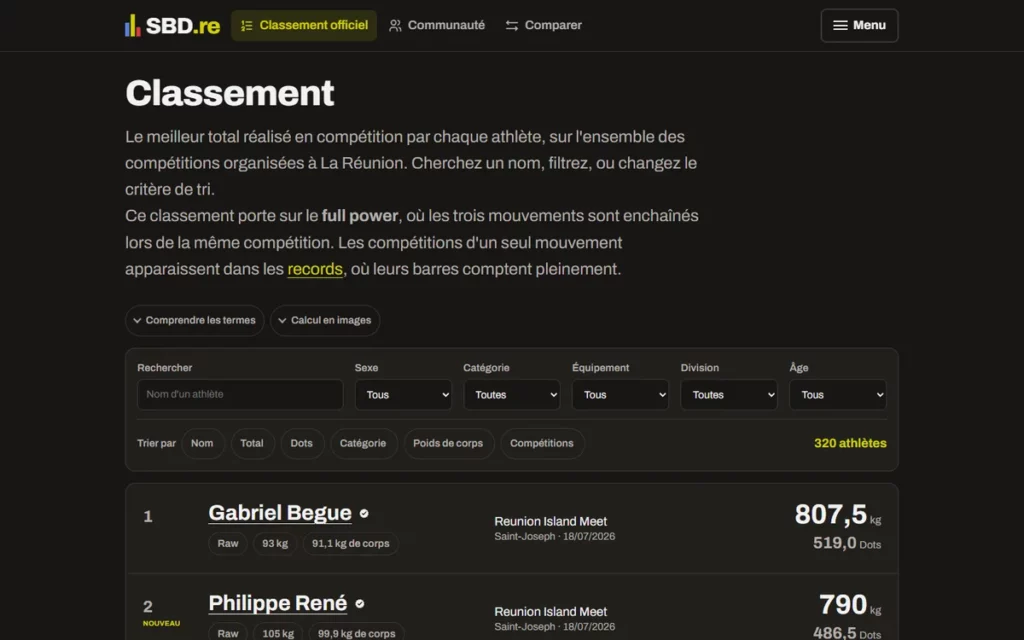Click the 93 kg category tag
The height and width of the screenshot is (640, 1024).
[x=275, y=543]
